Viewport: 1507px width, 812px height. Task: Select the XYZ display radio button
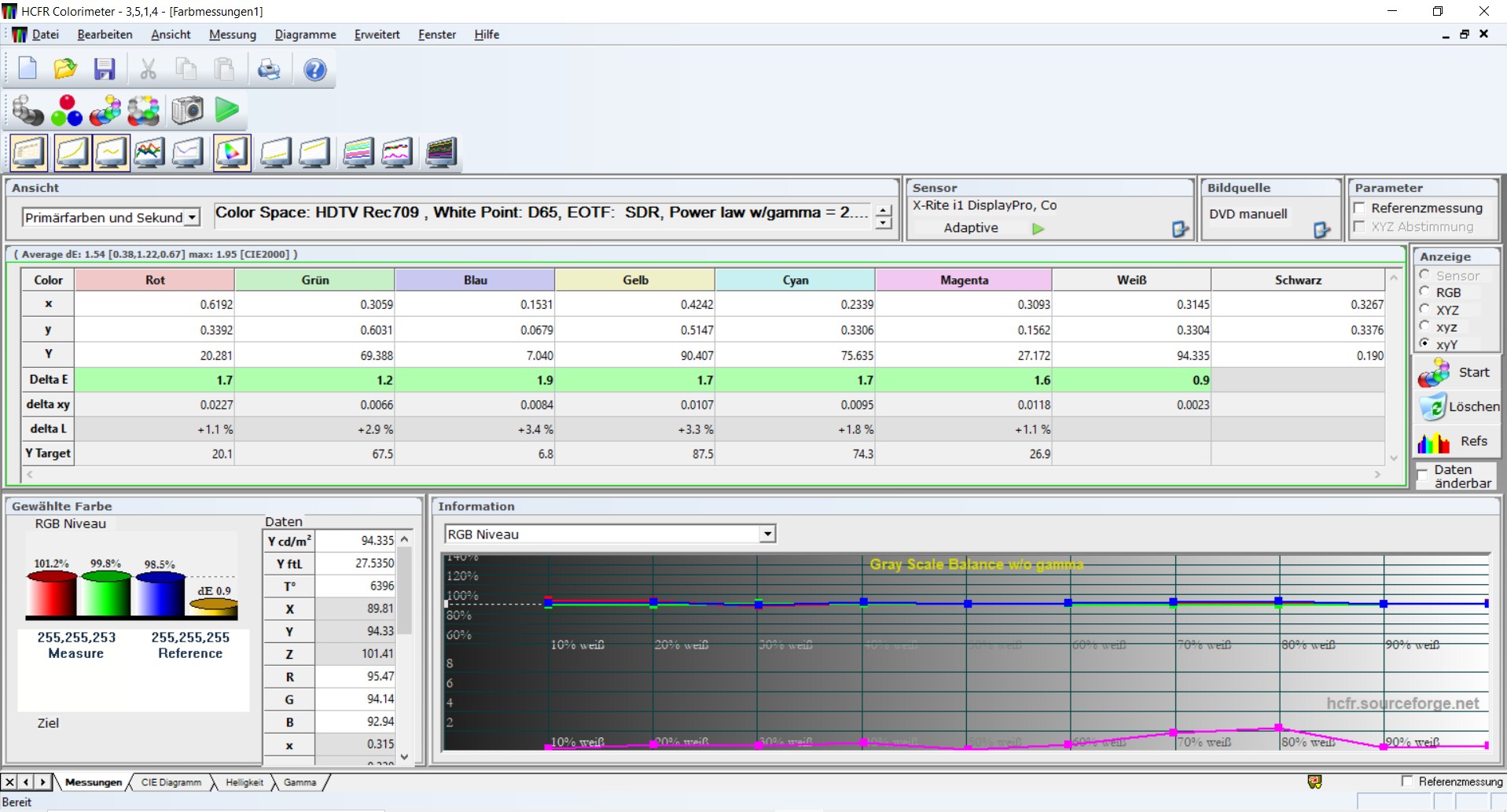1424,310
